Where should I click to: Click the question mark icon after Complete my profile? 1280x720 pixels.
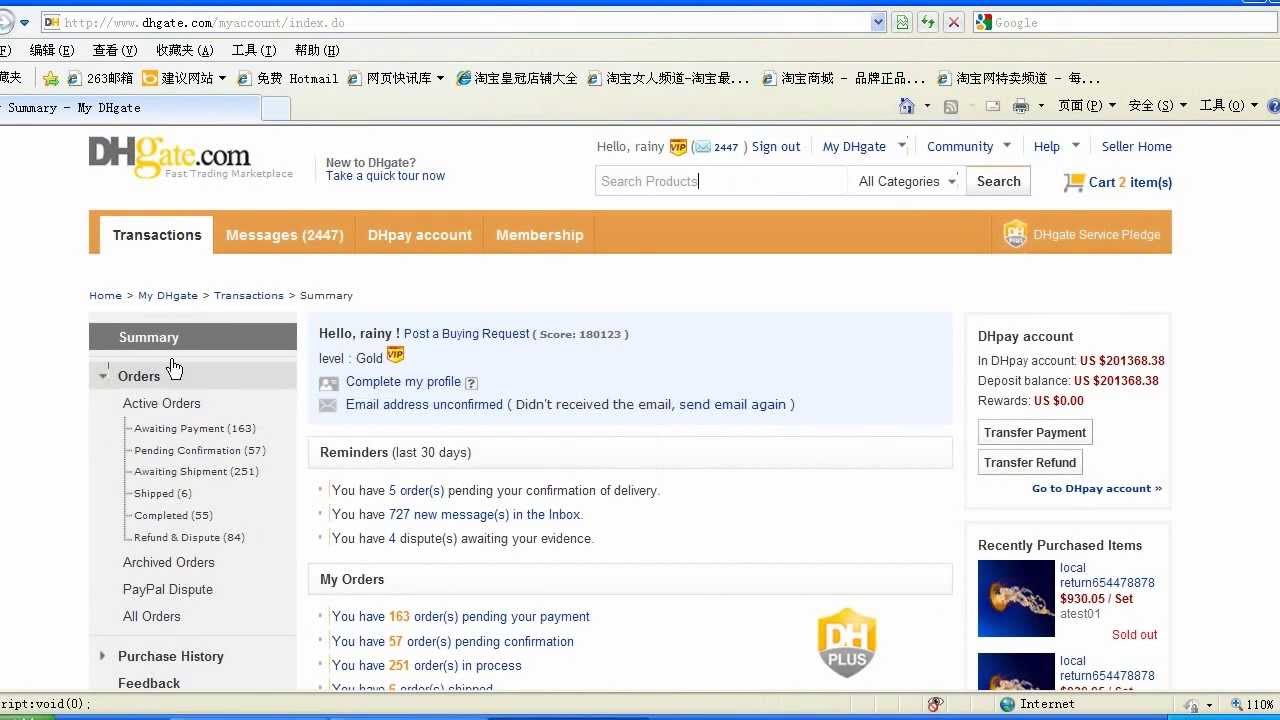[472, 383]
